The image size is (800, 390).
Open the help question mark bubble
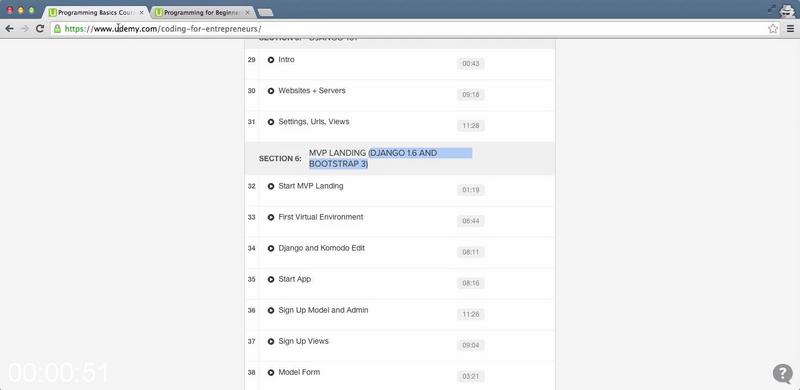783,374
